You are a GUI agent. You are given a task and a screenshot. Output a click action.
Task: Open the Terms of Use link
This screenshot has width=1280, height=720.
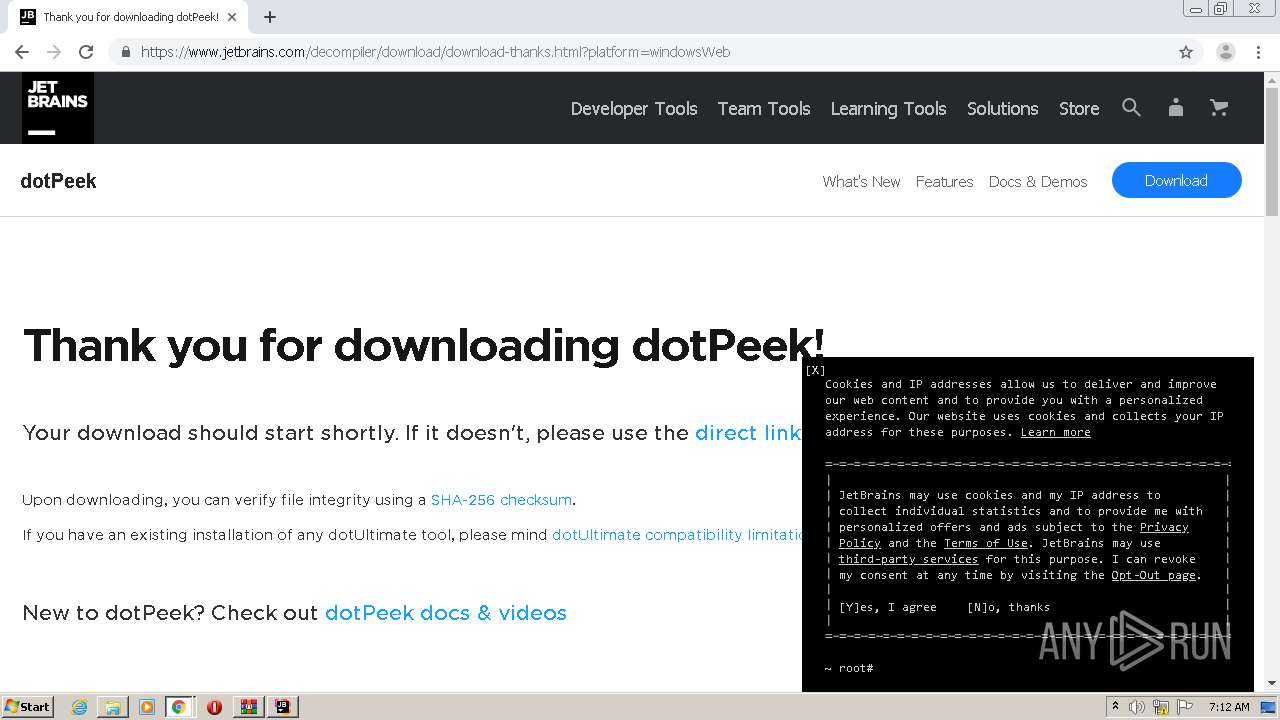pos(986,543)
